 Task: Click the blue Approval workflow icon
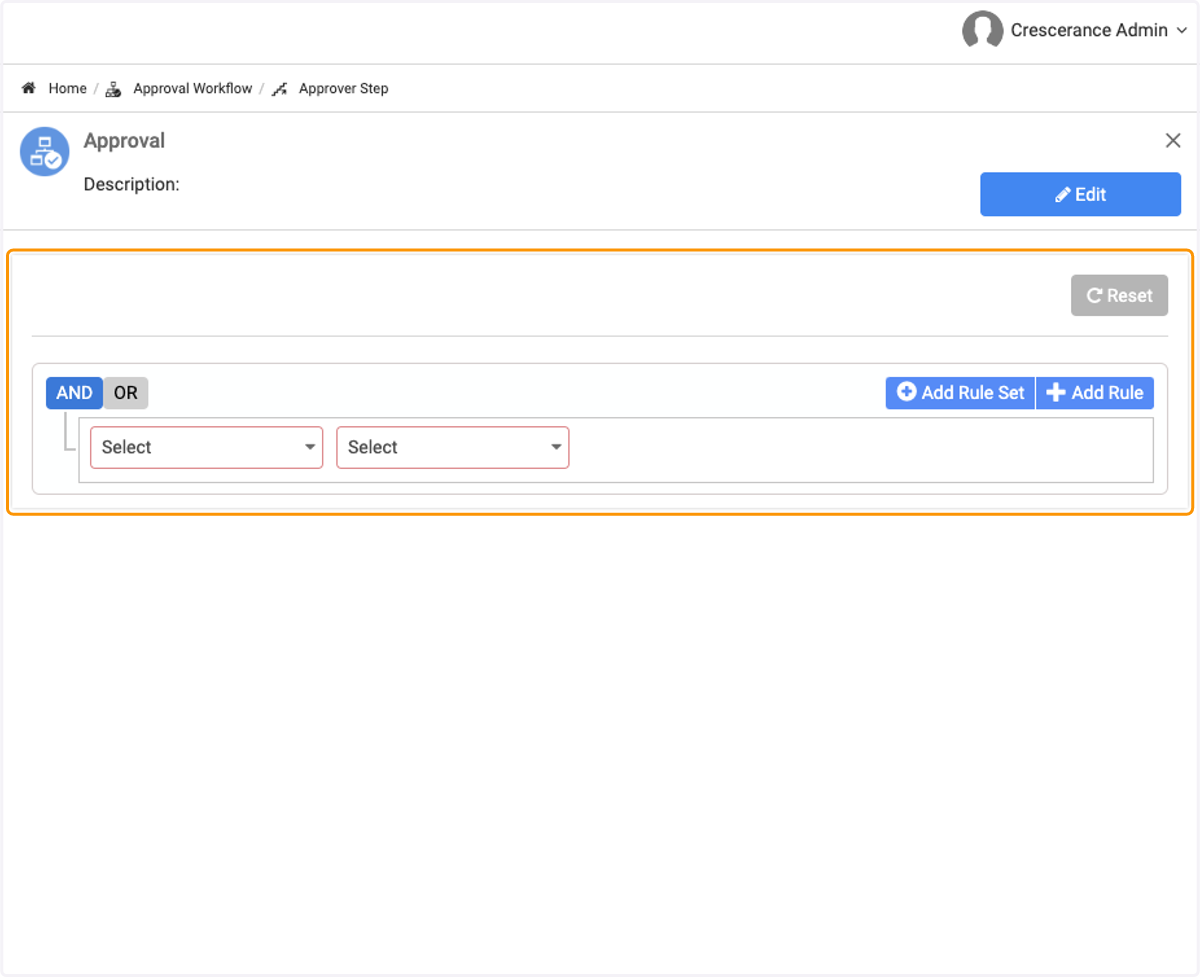click(45, 152)
